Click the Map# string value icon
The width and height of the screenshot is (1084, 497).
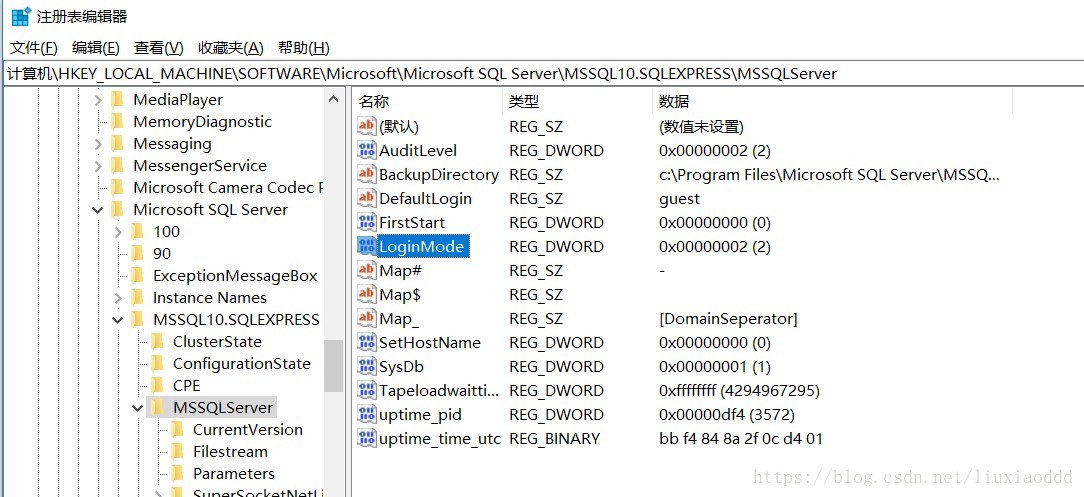366,270
